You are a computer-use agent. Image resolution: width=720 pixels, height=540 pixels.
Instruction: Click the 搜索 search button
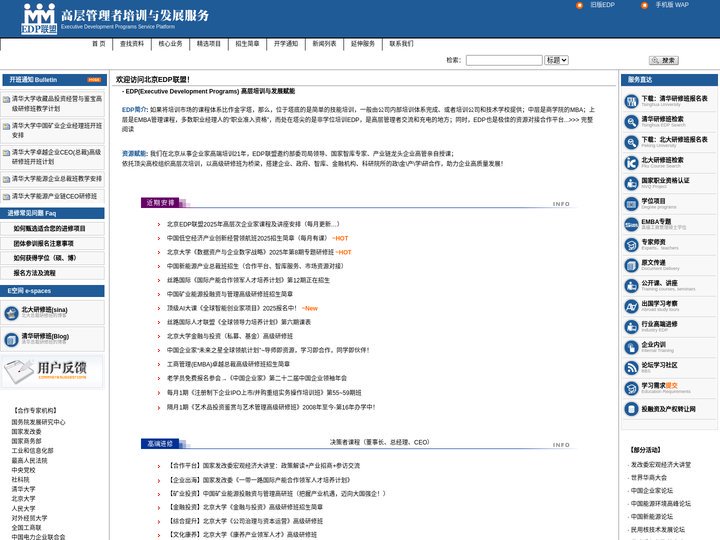pyautogui.click(x=664, y=60)
